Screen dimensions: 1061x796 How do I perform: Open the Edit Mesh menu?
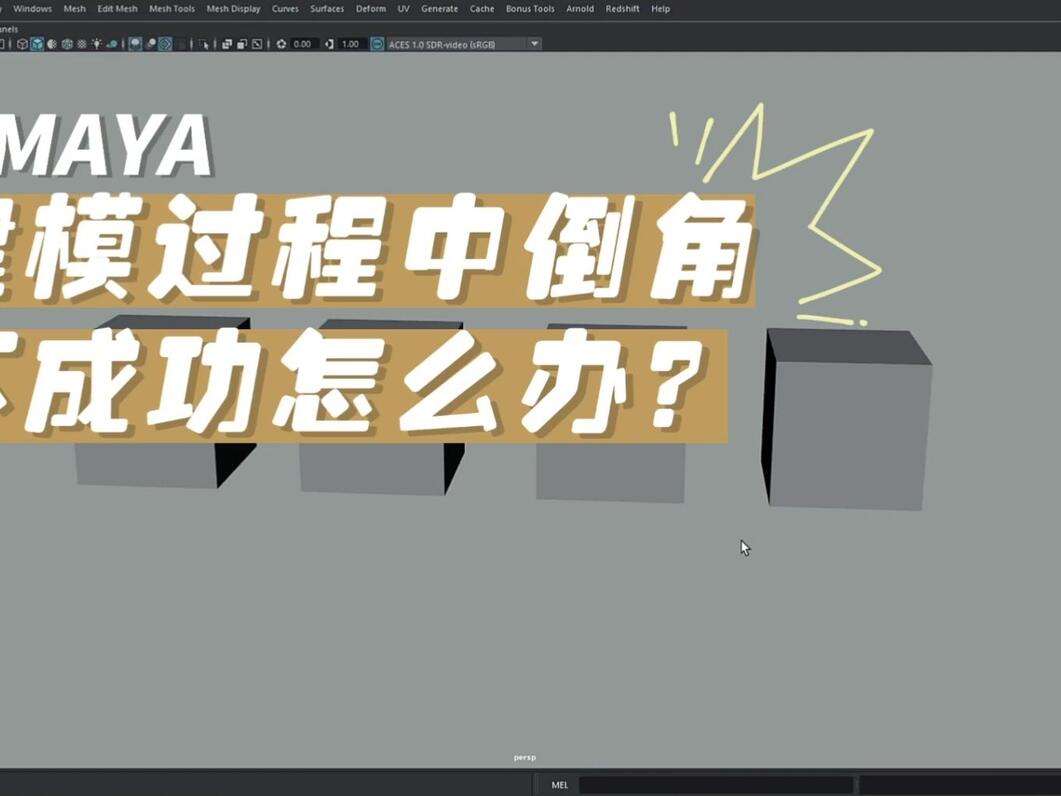pyautogui.click(x=117, y=9)
